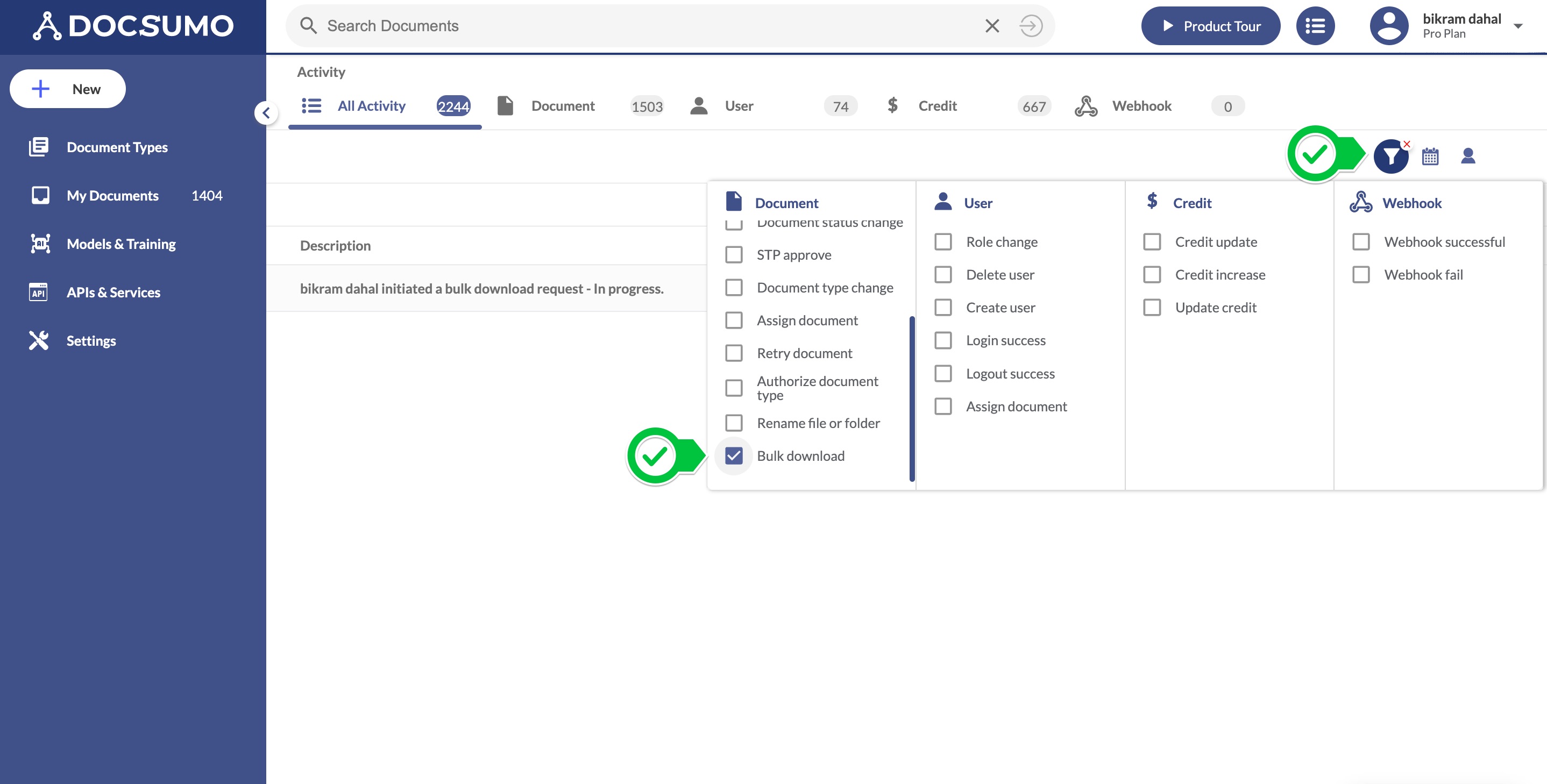
Task: Check Retry document filter
Action: pyautogui.click(x=733, y=353)
